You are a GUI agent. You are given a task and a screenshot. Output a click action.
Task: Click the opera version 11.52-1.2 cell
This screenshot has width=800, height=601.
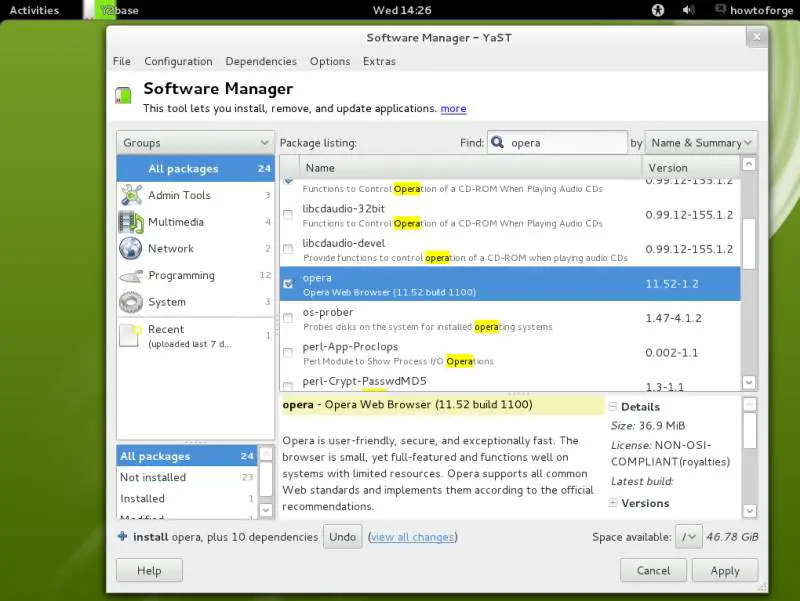672,284
